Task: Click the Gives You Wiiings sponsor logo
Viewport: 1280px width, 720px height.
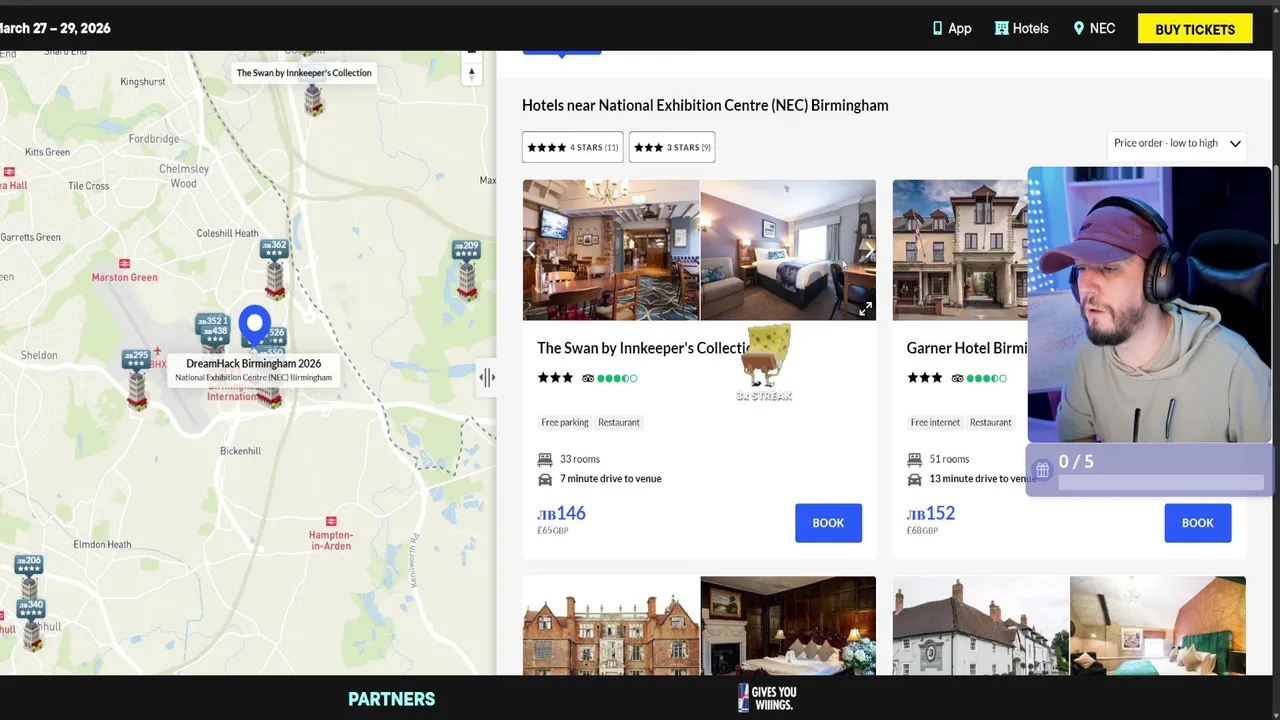Action: coord(767,698)
